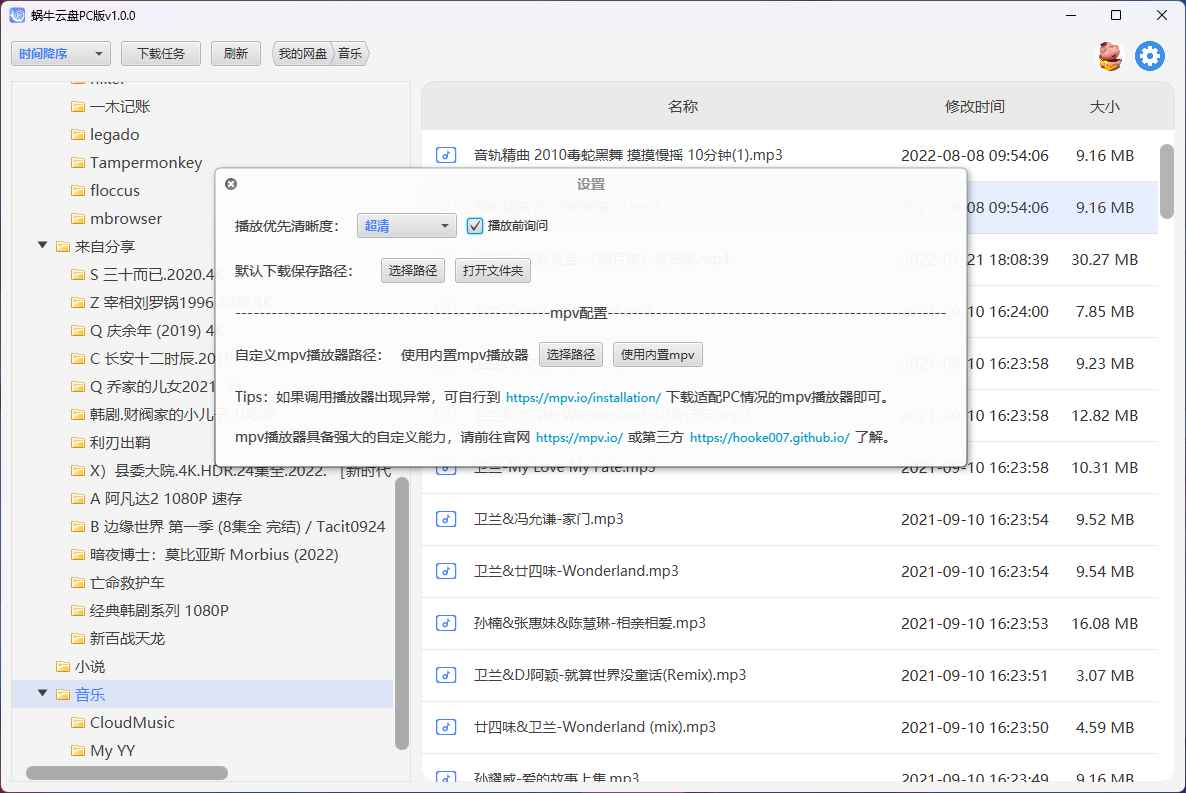Image resolution: width=1186 pixels, height=793 pixels.
Task: Open the mpv.io/installation download link
Action: coord(583,397)
